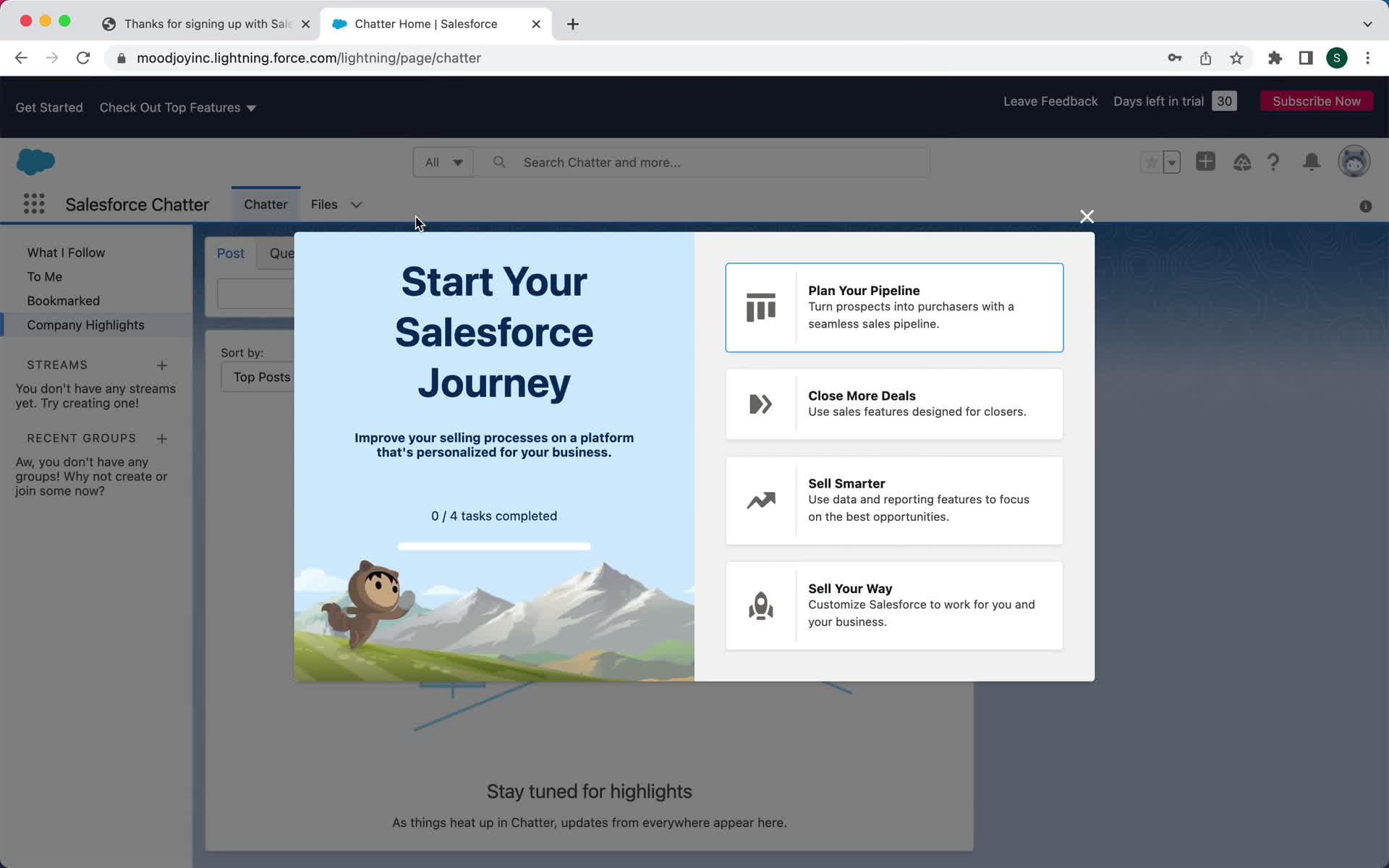
Task: Open the Close More Deals card
Action: [894, 404]
